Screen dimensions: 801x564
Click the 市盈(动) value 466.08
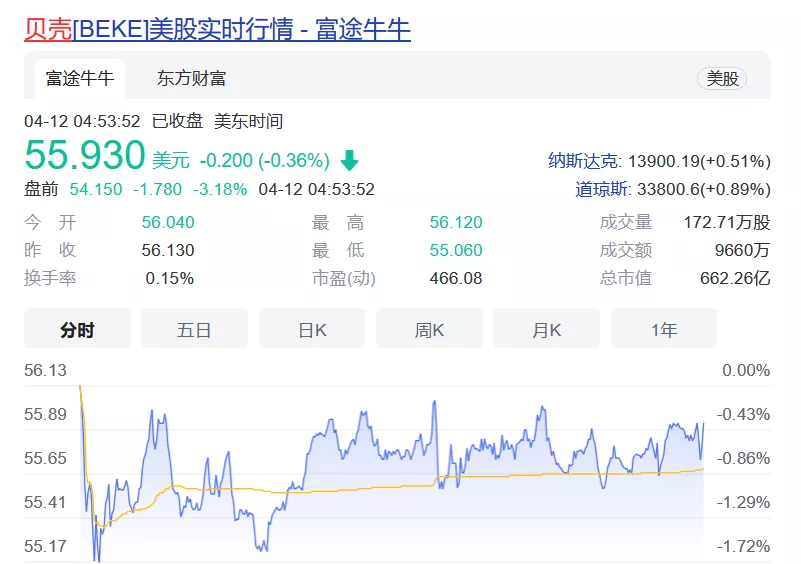[x=456, y=278]
